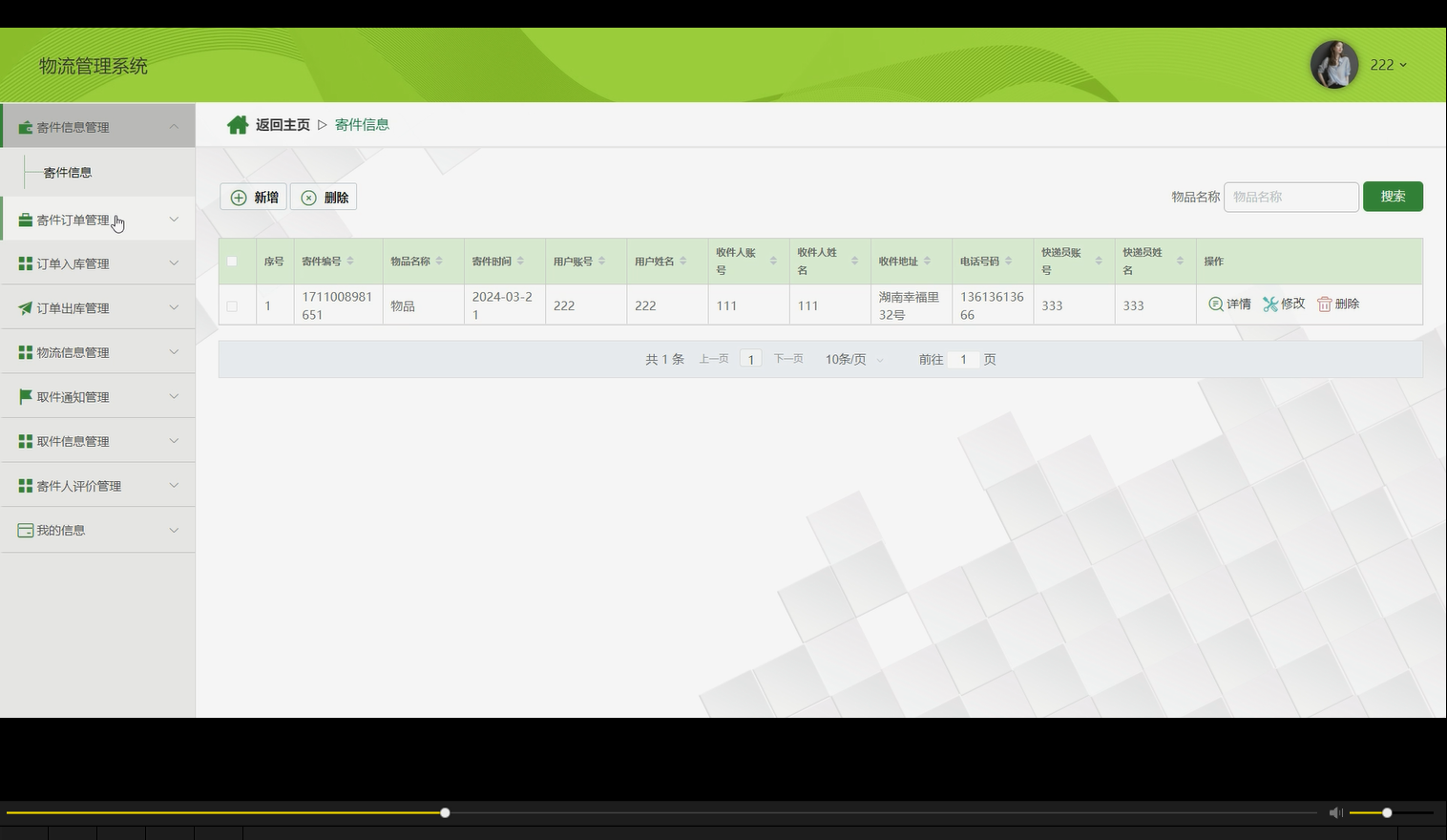The width and height of the screenshot is (1447, 840).
Task: Click the circled x icon in 删除 button
Action: tap(308, 198)
